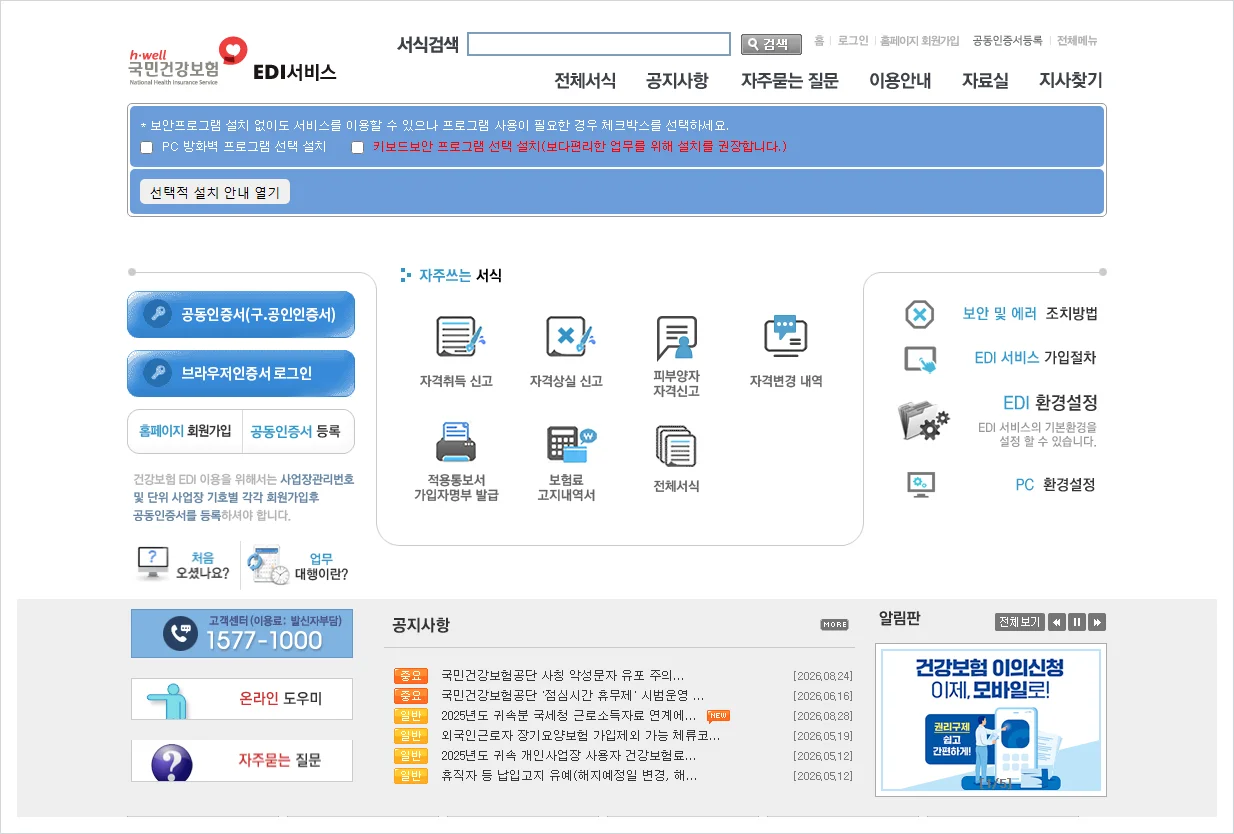Viewport: 1234px width, 834px height.
Task: Click the 홈 link in header
Action: coord(819,41)
